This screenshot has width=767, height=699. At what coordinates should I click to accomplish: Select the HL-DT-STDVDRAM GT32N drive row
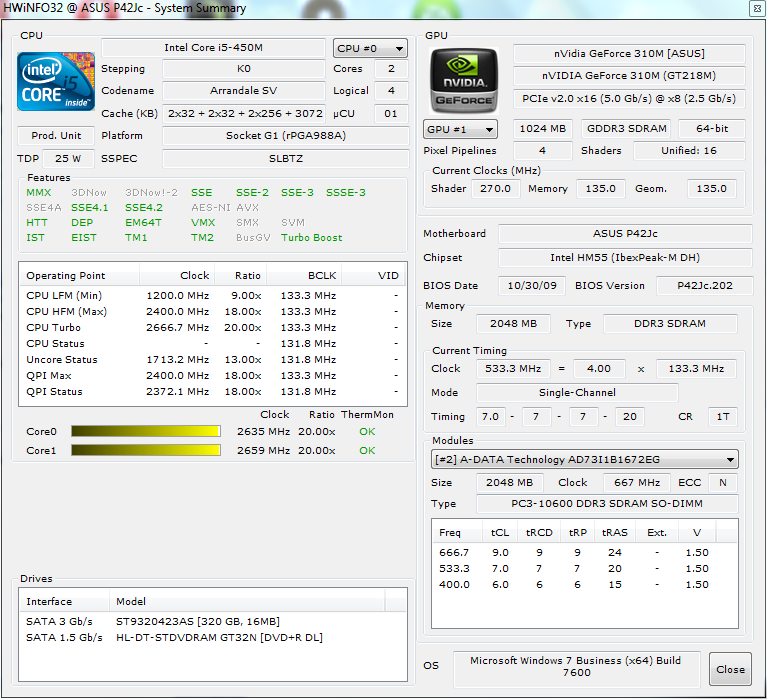(213, 637)
